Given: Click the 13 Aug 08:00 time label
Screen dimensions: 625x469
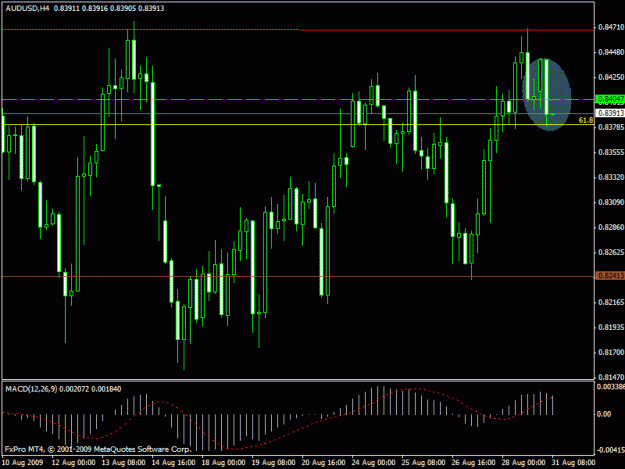Looking at the screenshot, I should click(x=124, y=463).
